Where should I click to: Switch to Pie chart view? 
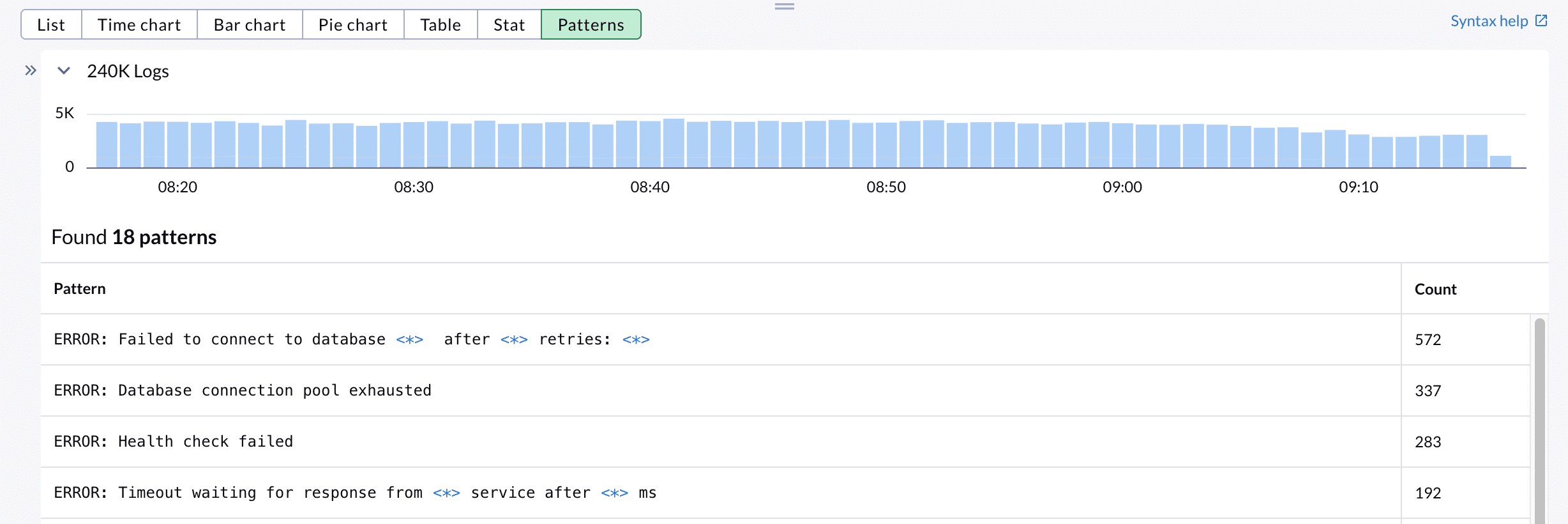pos(352,25)
